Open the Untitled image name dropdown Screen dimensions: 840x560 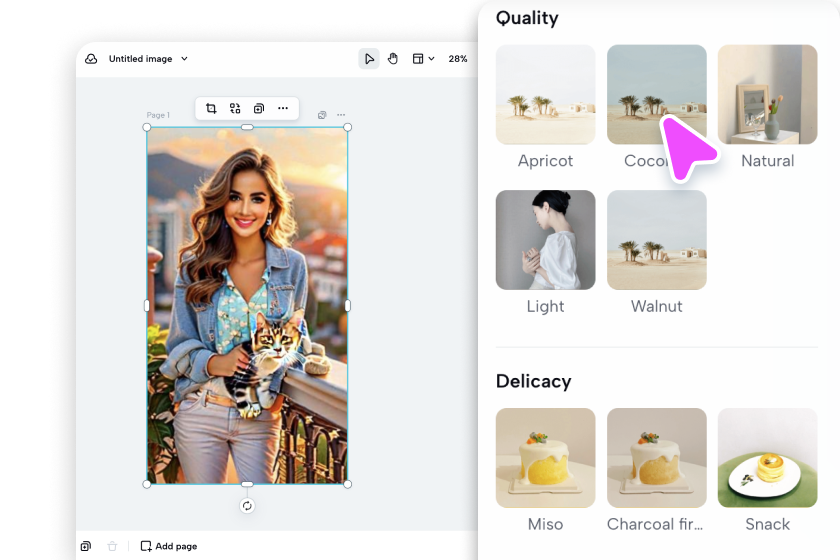coord(148,59)
